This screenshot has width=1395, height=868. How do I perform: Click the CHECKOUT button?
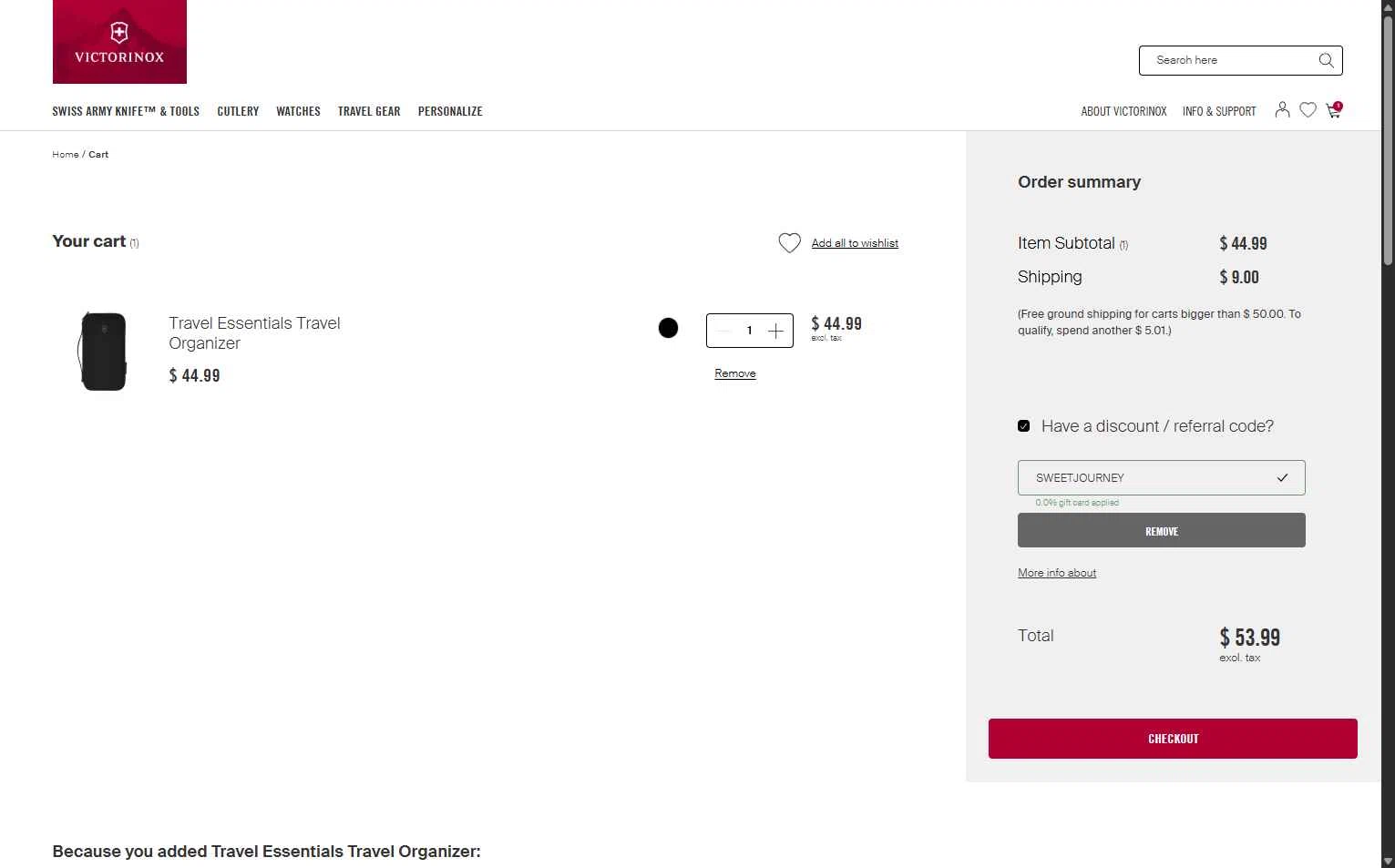(1173, 739)
